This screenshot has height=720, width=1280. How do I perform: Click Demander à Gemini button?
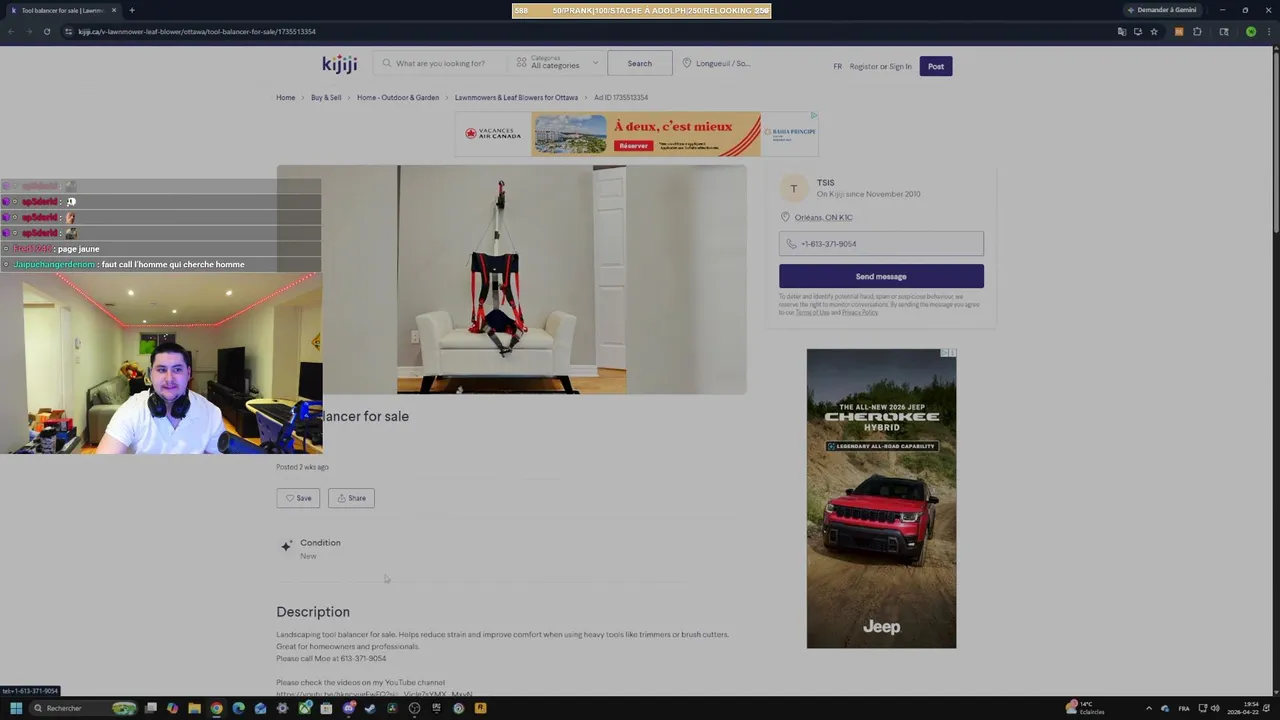1161,10
